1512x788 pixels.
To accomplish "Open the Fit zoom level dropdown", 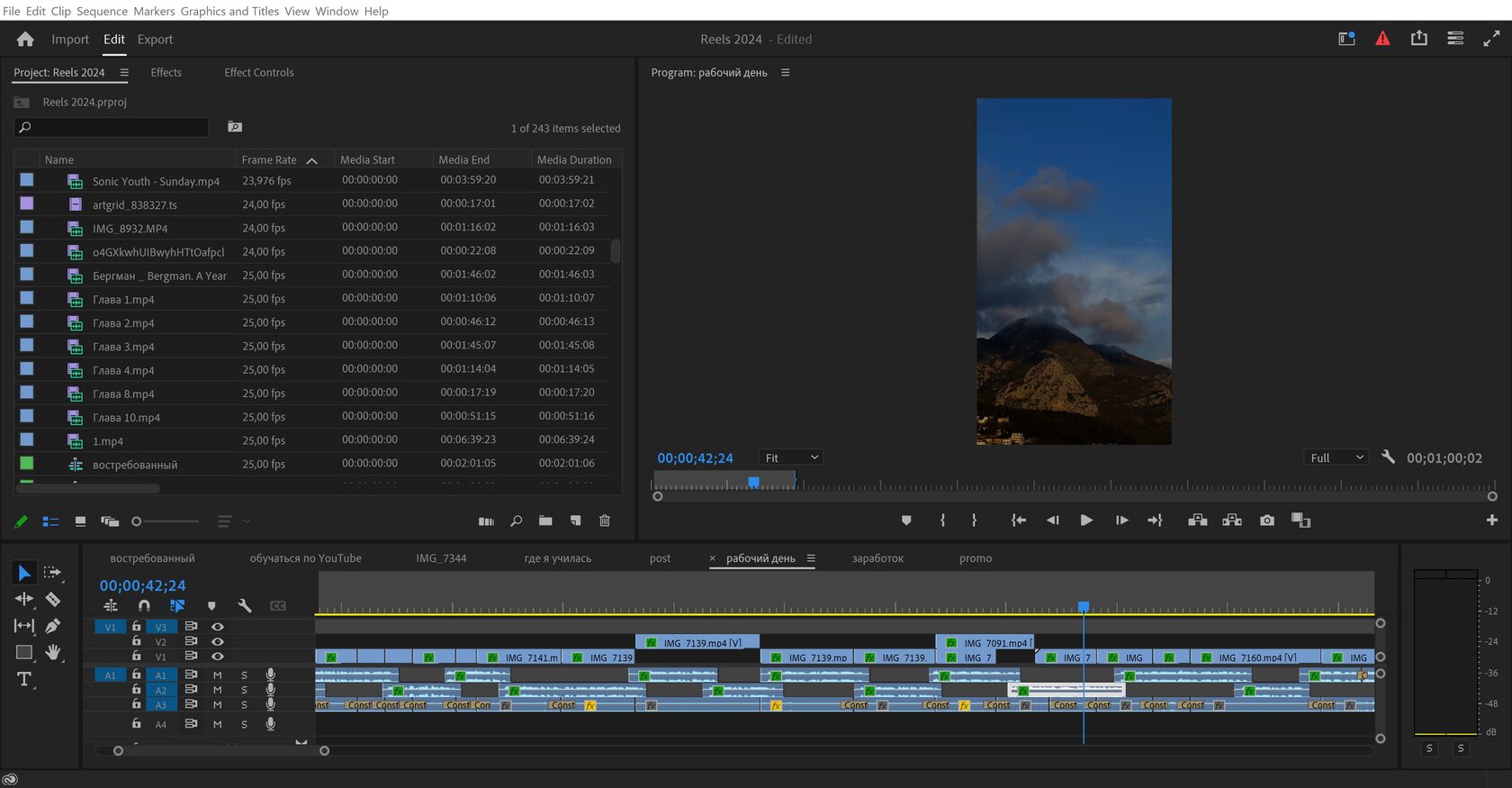I will click(790, 457).
